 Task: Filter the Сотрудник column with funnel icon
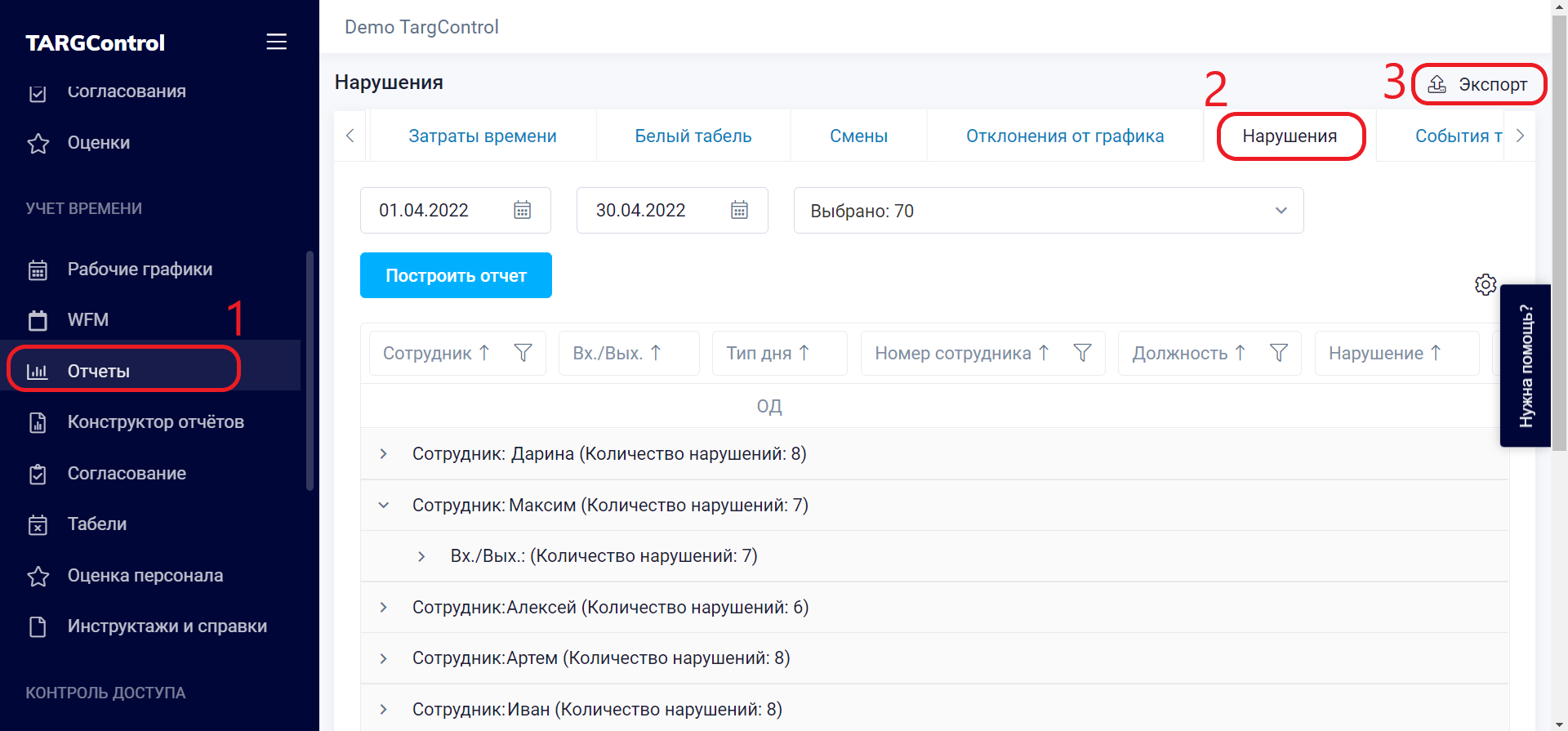[523, 353]
